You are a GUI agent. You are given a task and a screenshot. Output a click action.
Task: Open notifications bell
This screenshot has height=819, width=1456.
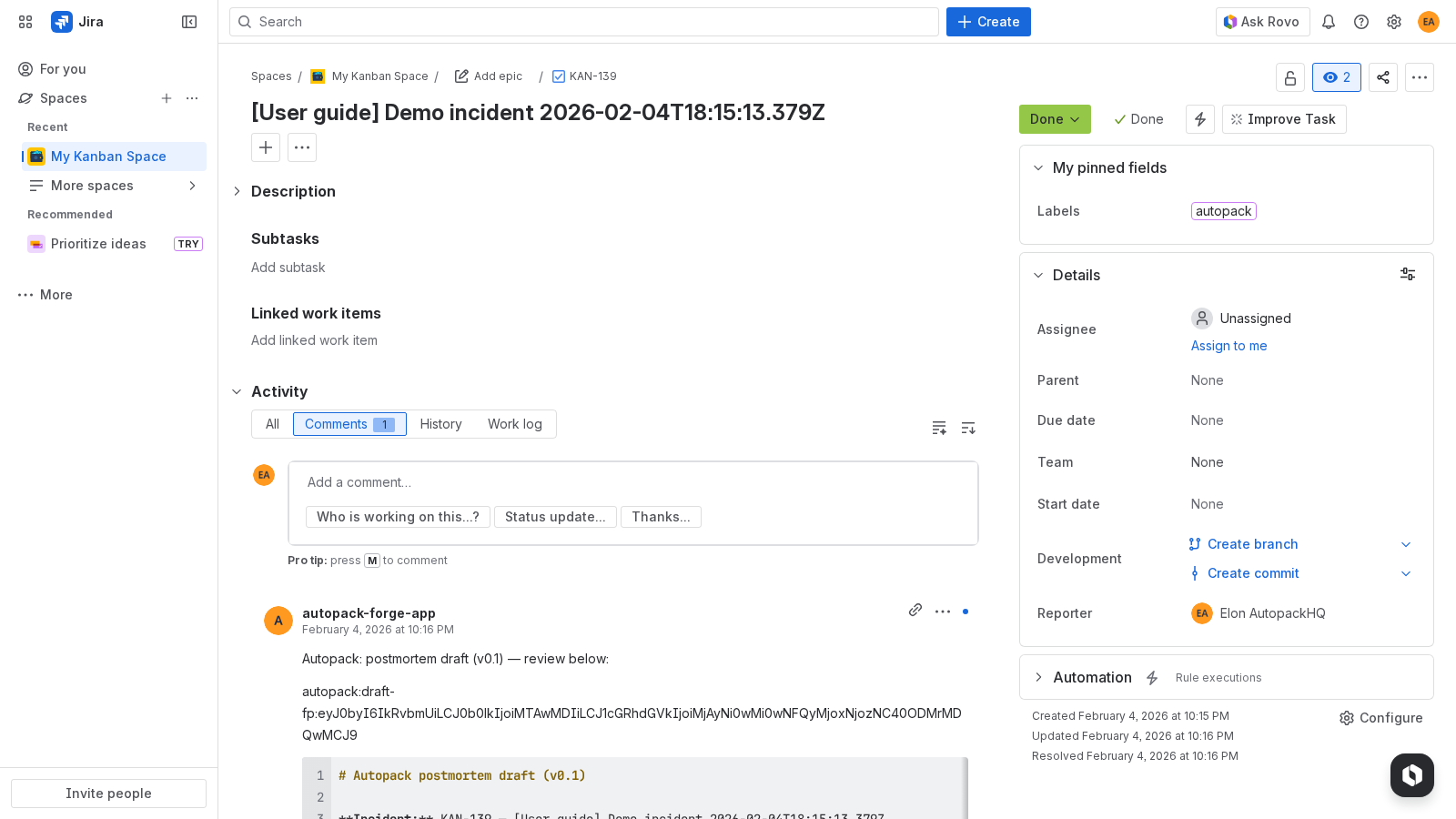(x=1329, y=21)
